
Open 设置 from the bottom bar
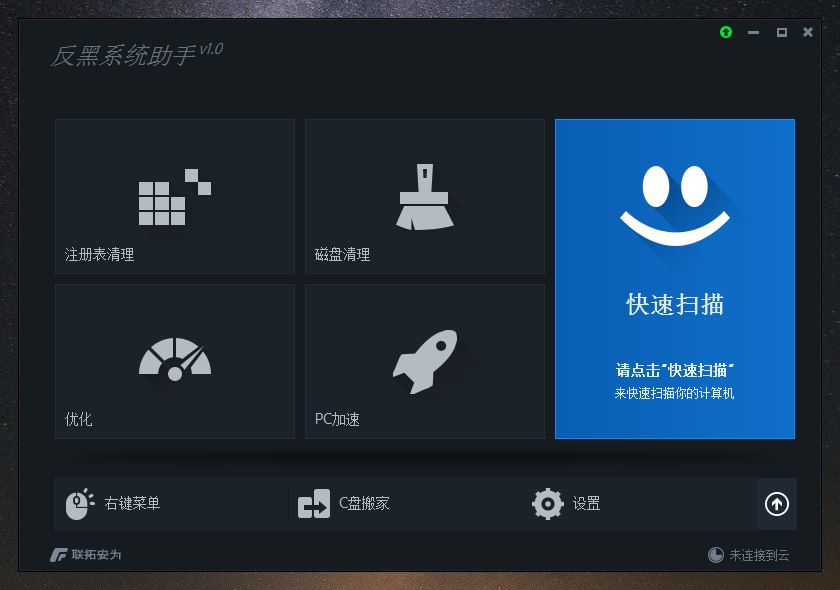click(587, 504)
